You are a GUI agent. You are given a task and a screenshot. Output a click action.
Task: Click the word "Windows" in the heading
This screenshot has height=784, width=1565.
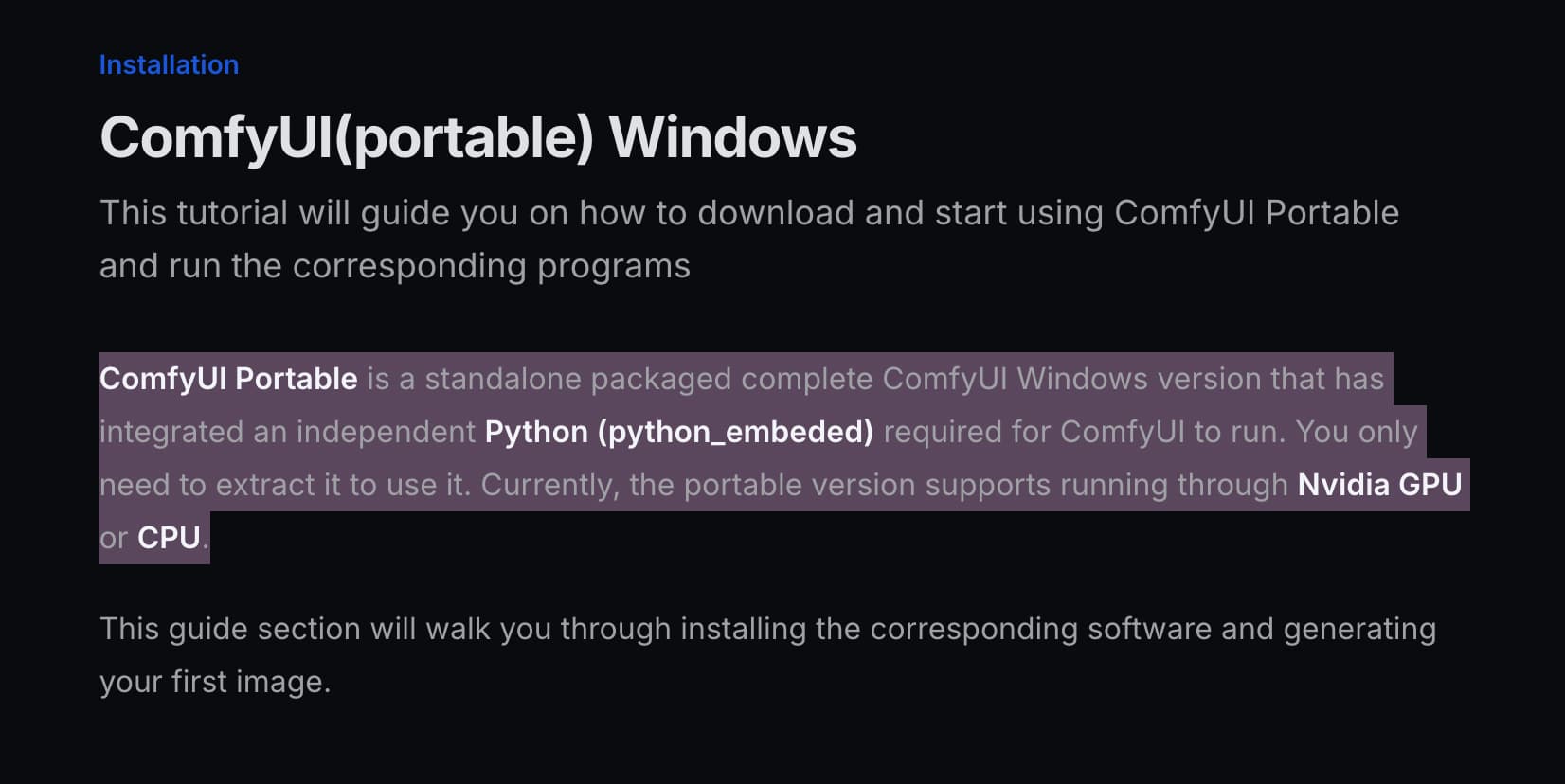[x=732, y=138]
